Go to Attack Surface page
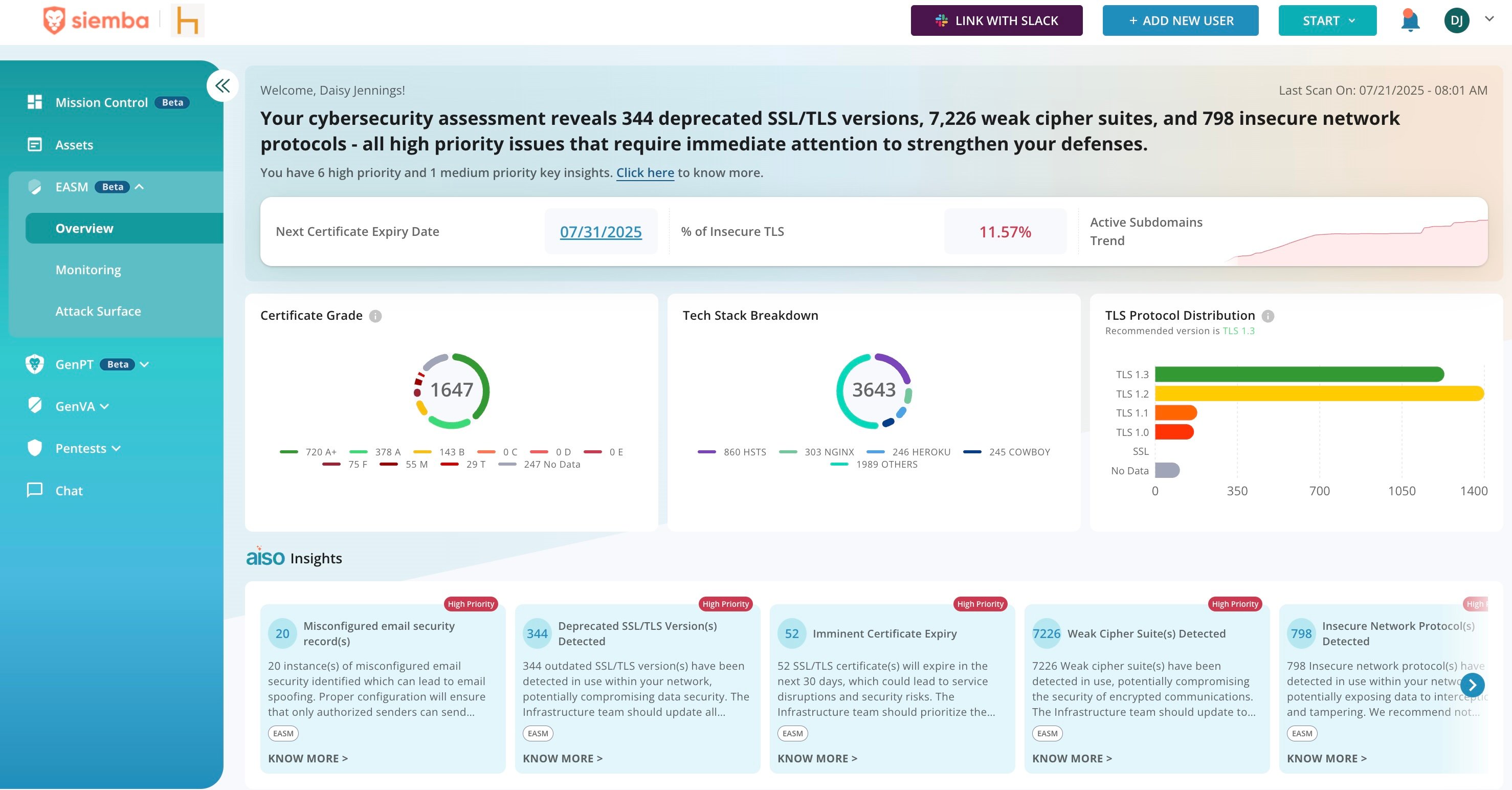This screenshot has height=790, width=1512. pos(98,312)
